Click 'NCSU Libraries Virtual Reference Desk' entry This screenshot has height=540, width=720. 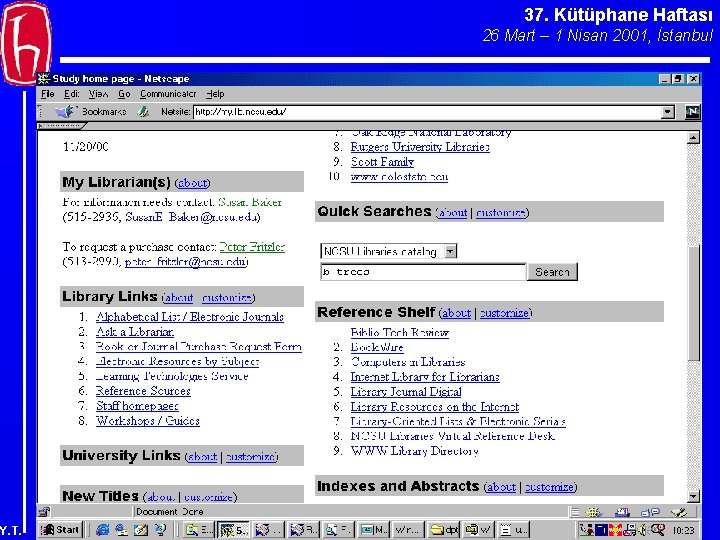453,436
